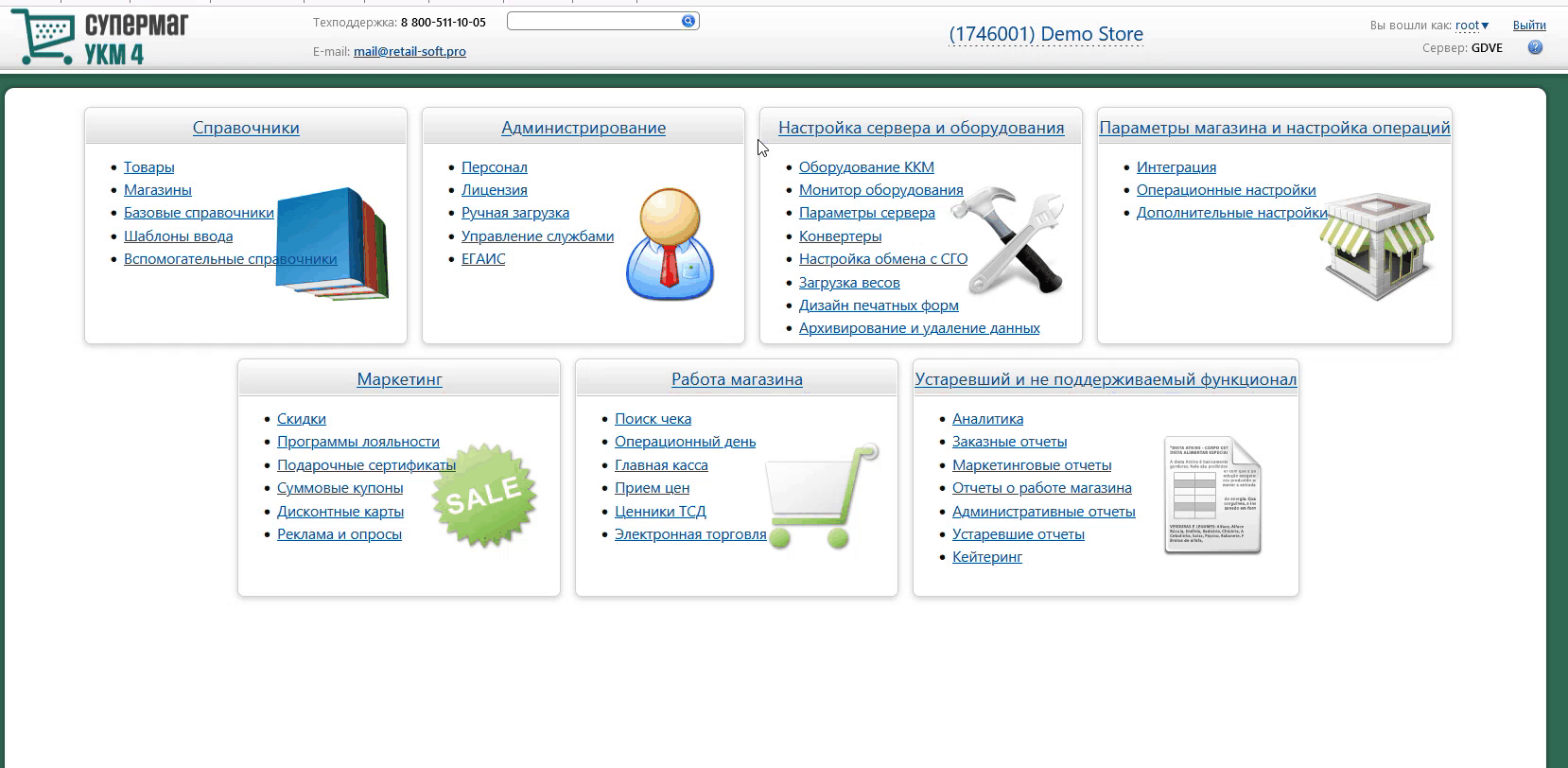Expand the root user dropdown
1568x768 pixels.
(x=1472, y=26)
